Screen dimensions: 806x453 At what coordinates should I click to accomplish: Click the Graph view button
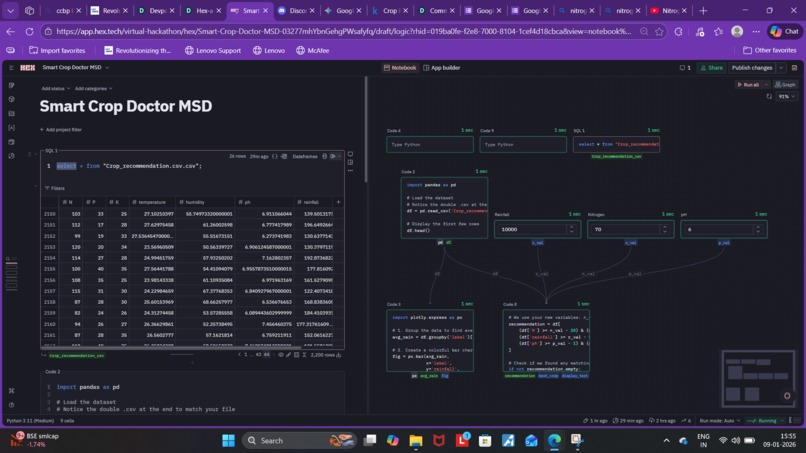tap(785, 84)
